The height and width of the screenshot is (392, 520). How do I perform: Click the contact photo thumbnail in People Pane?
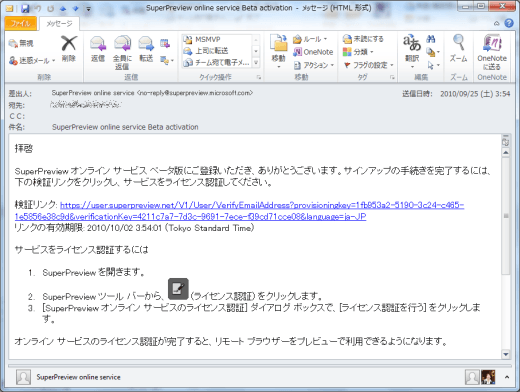(488, 377)
